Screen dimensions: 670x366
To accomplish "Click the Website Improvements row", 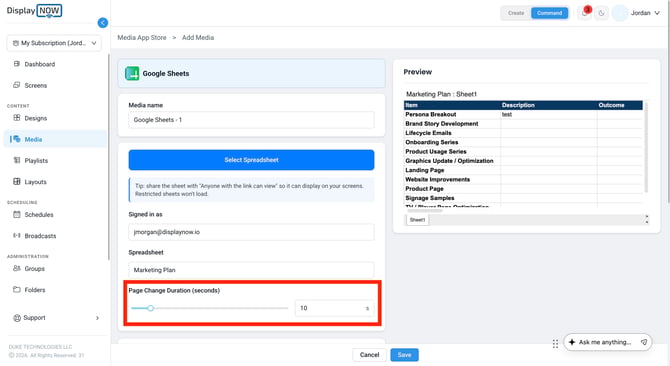I will click(x=523, y=180).
